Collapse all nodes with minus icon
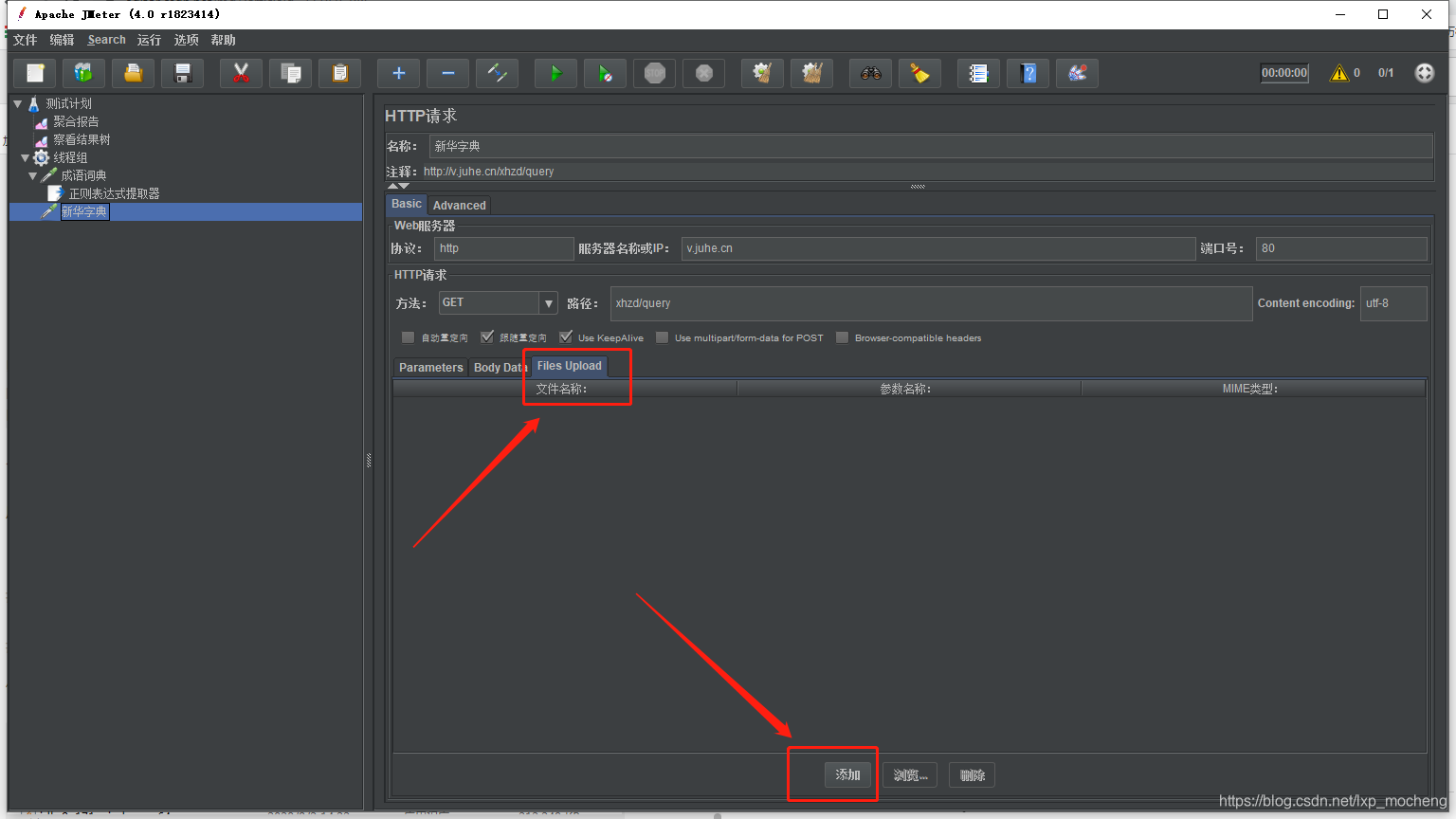The height and width of the screenshot is (819, 1456). [x=448, y=73]
